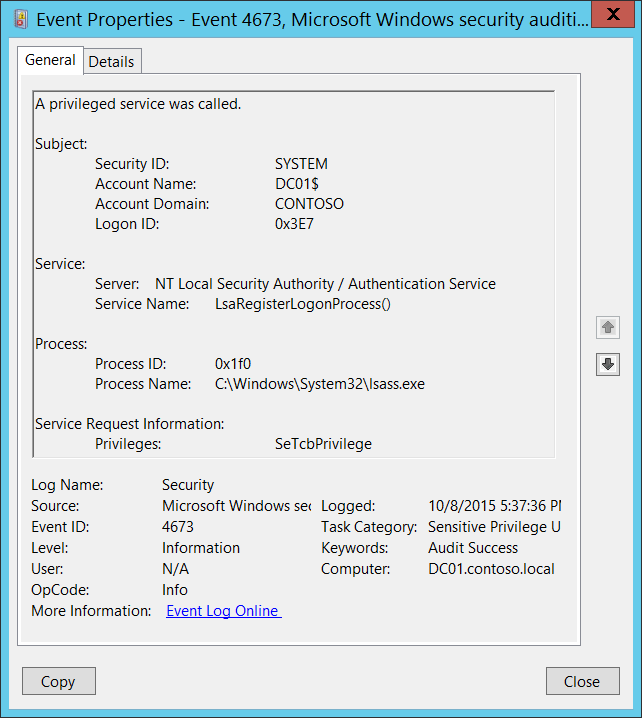Screen dimensions: 642x718
Task: Click the Level value Information
Action: (x=201, y=548)
